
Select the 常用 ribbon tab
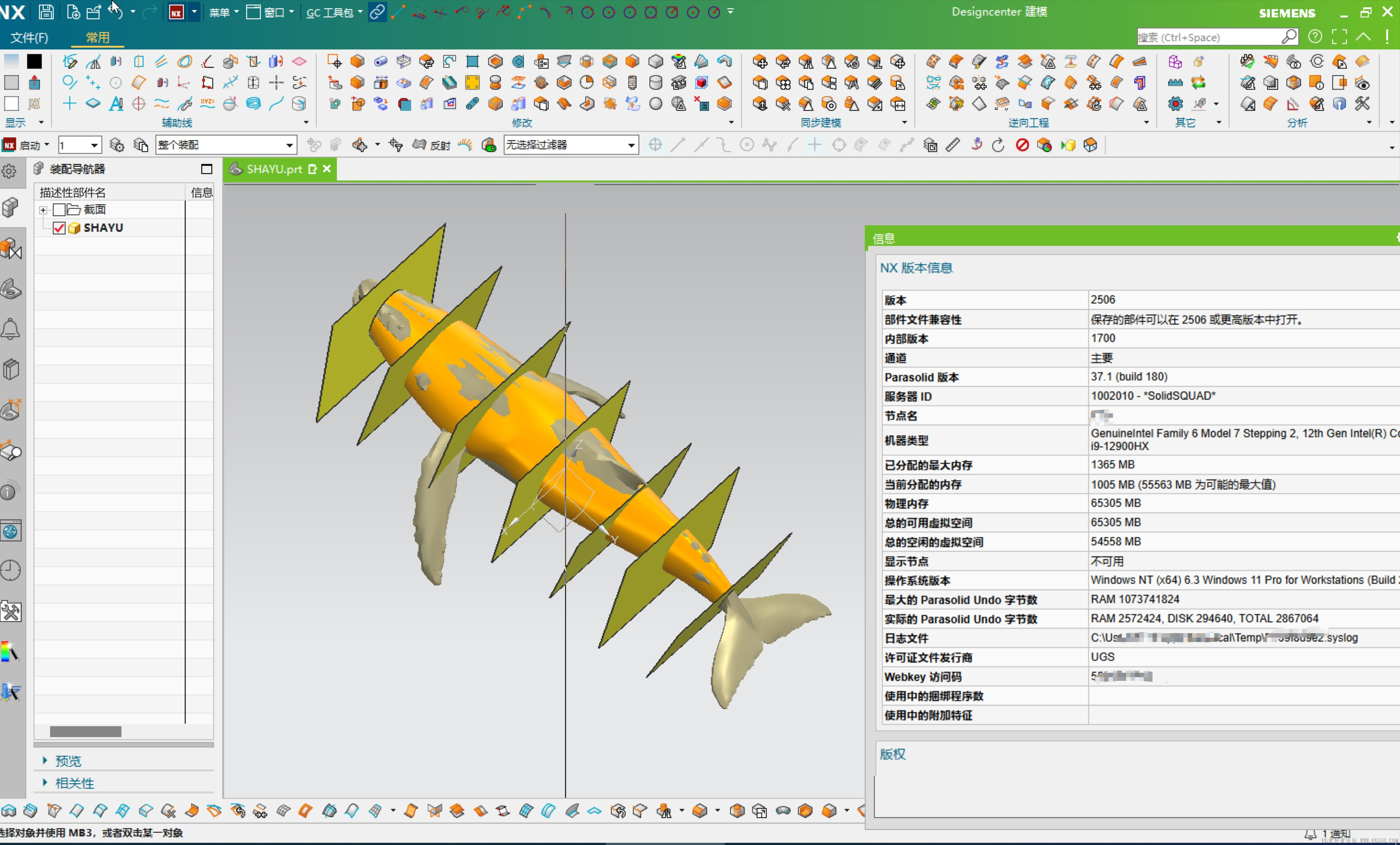tap(97, 37)
